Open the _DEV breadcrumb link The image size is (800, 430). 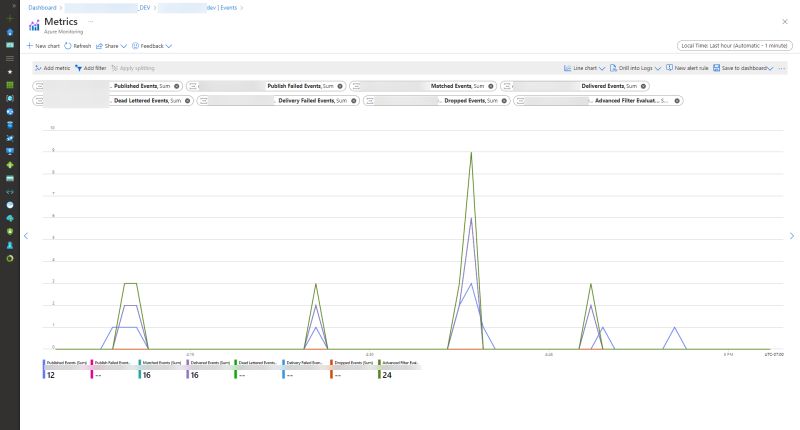108,8
